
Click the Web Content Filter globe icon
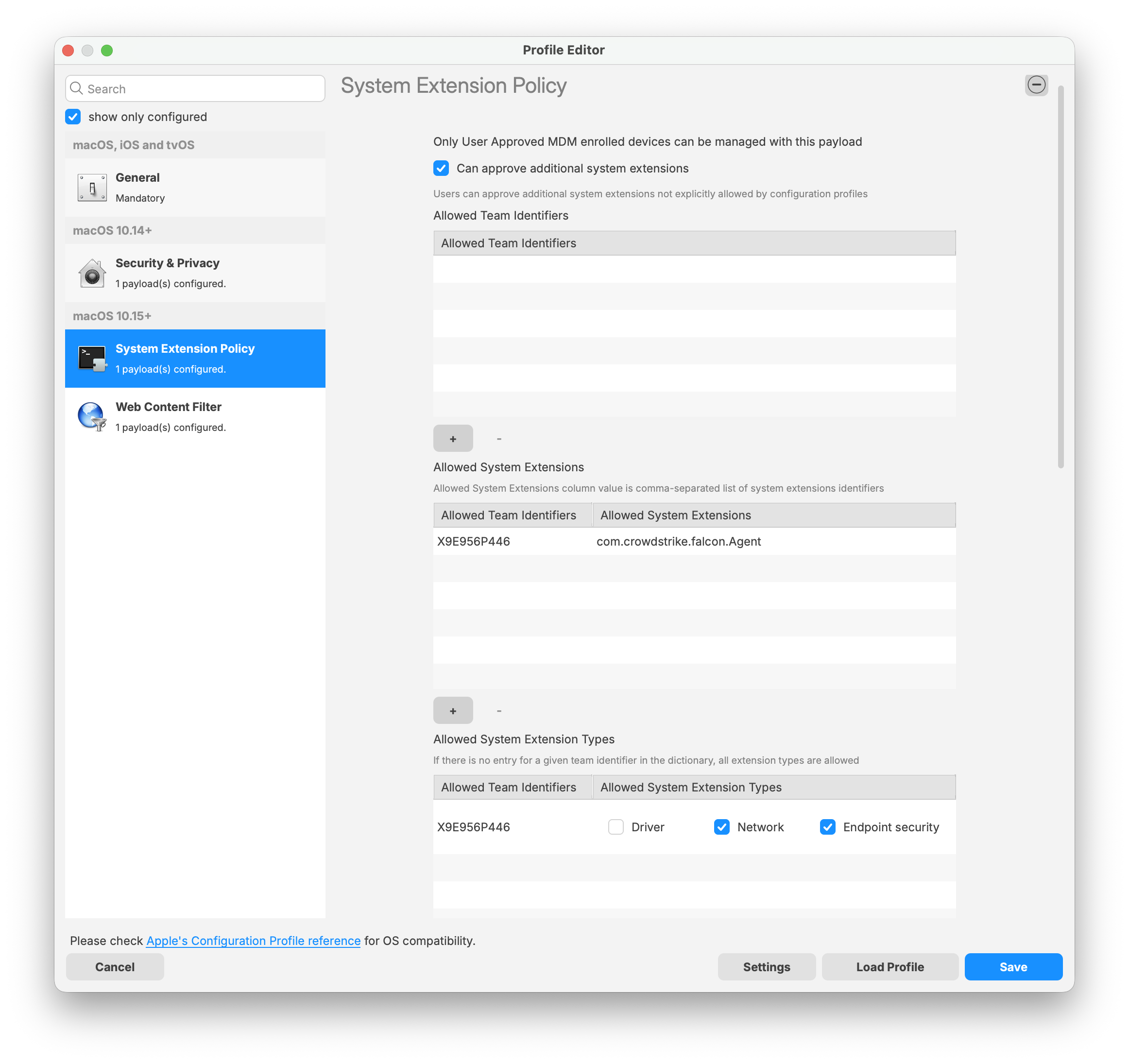pyautogui.click(x=92, y=416)
